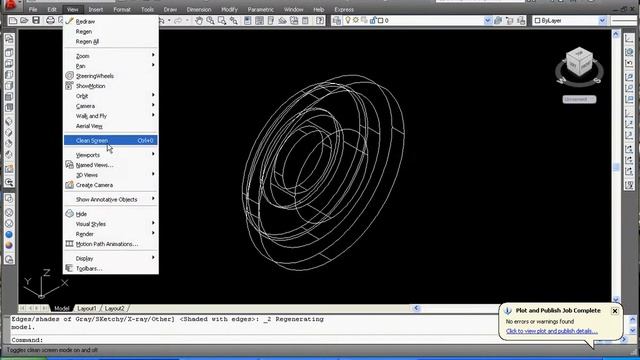
Task: Click the Properties palette toolbar icon
Action: 248,20
